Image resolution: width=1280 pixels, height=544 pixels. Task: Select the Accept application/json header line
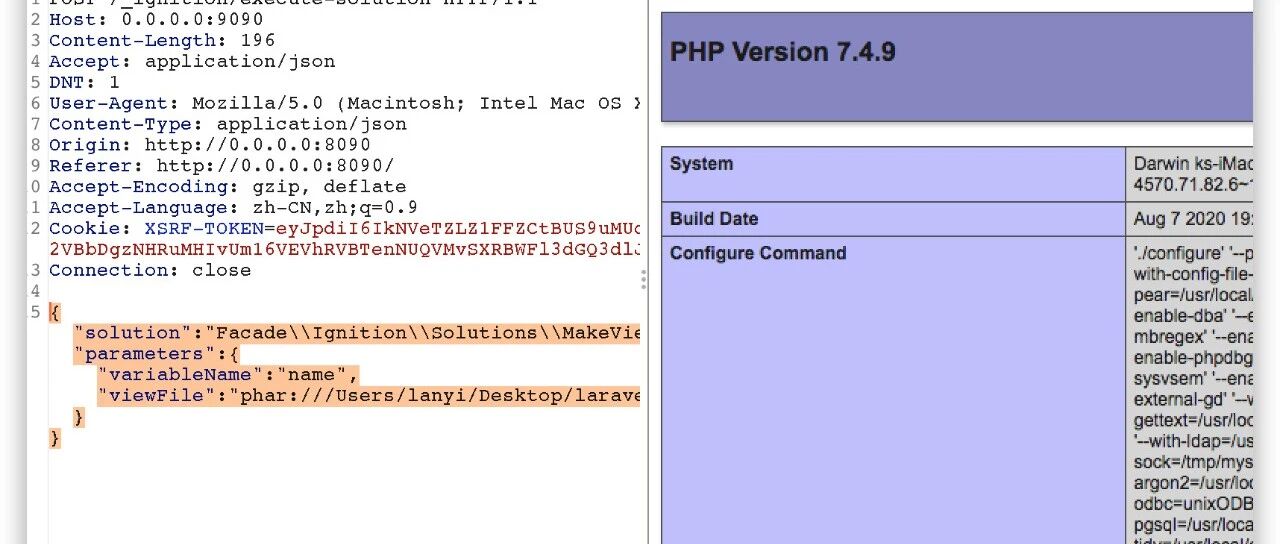click(x=192, y=61)
